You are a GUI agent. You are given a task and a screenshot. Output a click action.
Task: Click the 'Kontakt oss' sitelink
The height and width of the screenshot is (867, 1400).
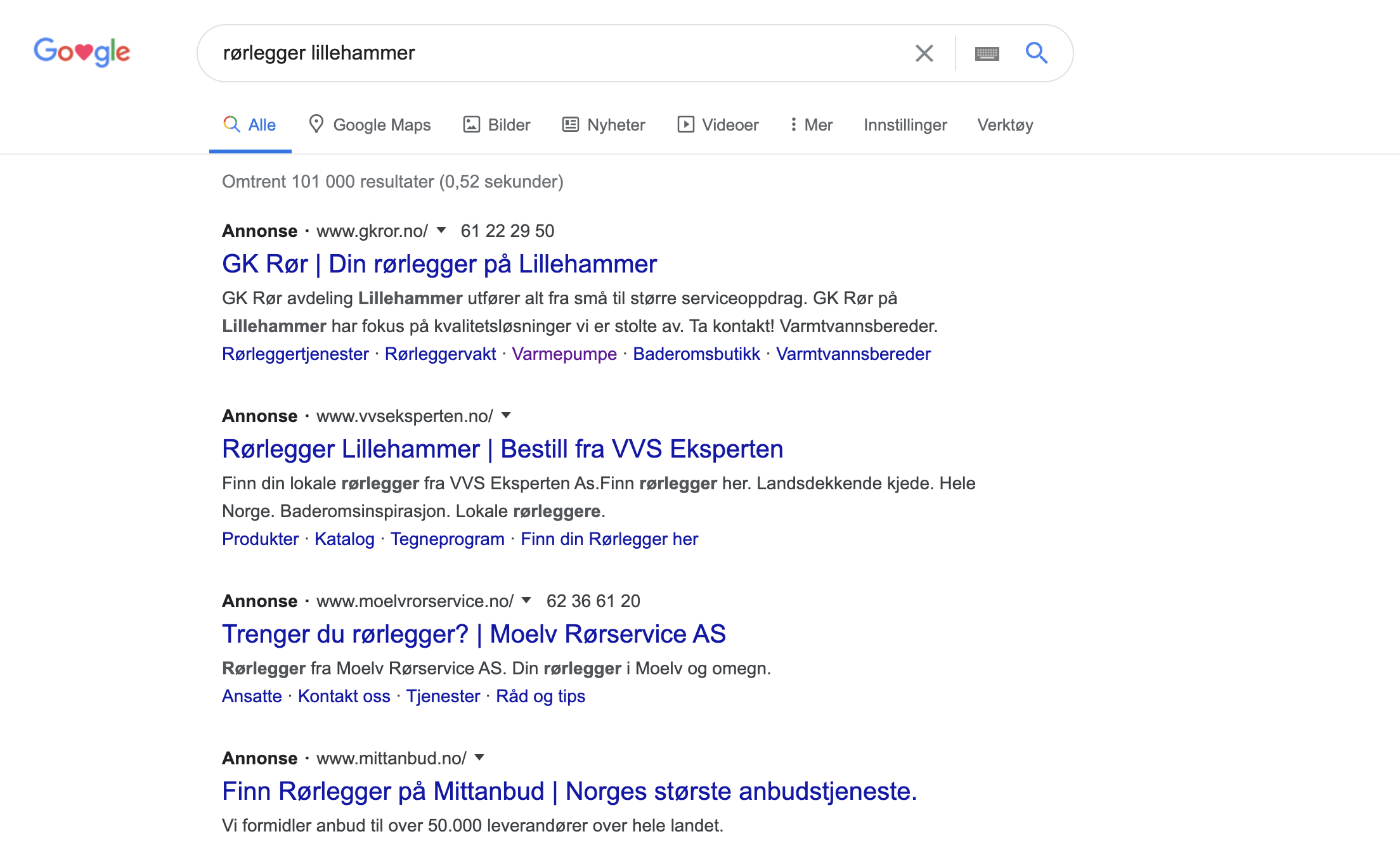344,697
